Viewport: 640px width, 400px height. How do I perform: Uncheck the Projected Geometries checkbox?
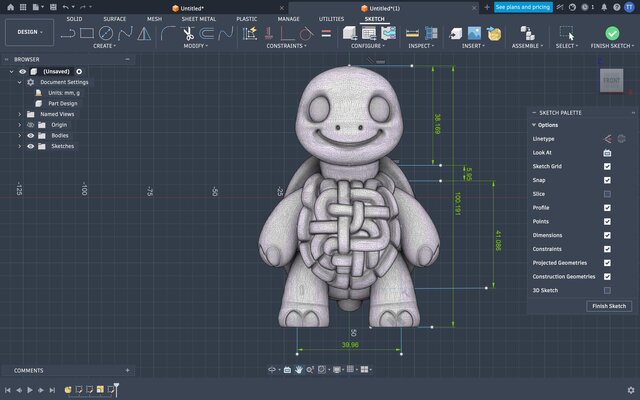click(607, 263)
